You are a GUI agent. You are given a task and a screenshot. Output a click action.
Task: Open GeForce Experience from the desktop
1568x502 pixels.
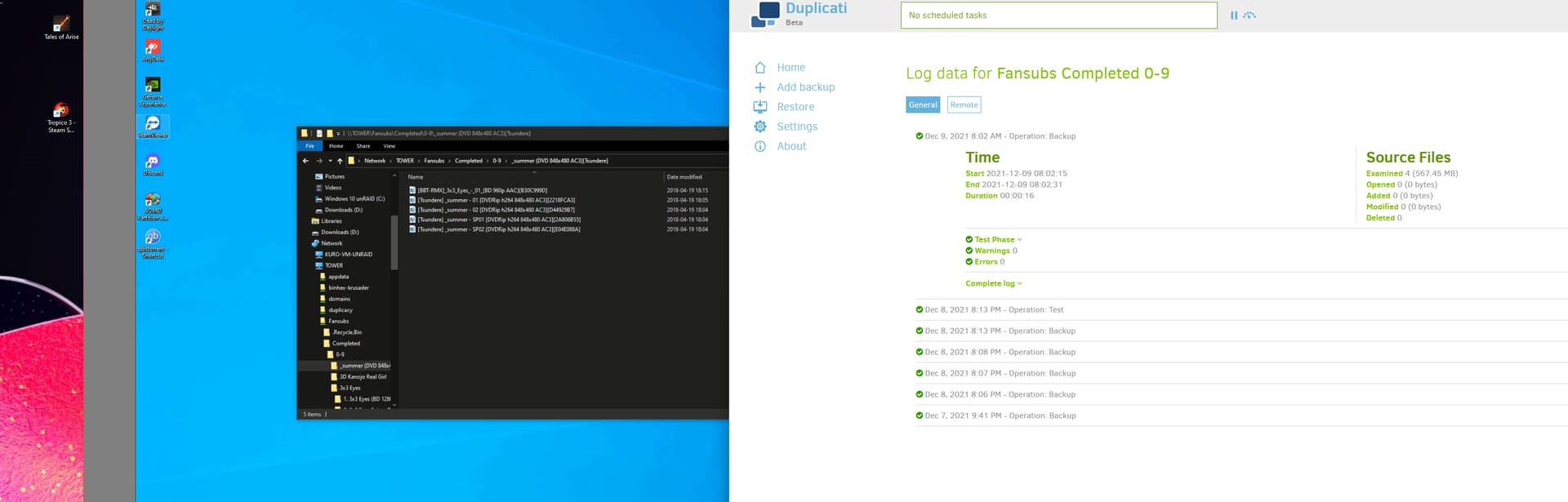[x=153, y=91]
